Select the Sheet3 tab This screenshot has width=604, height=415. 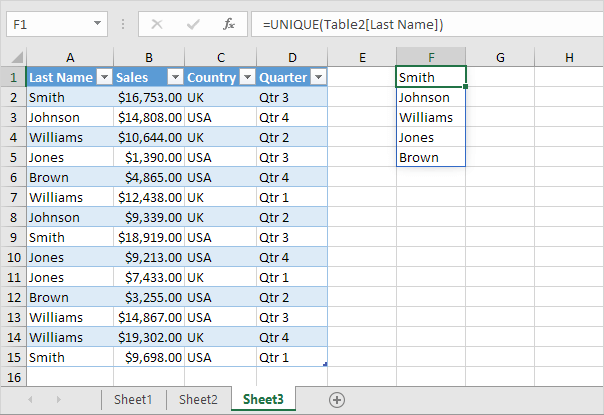click(264, 400)
